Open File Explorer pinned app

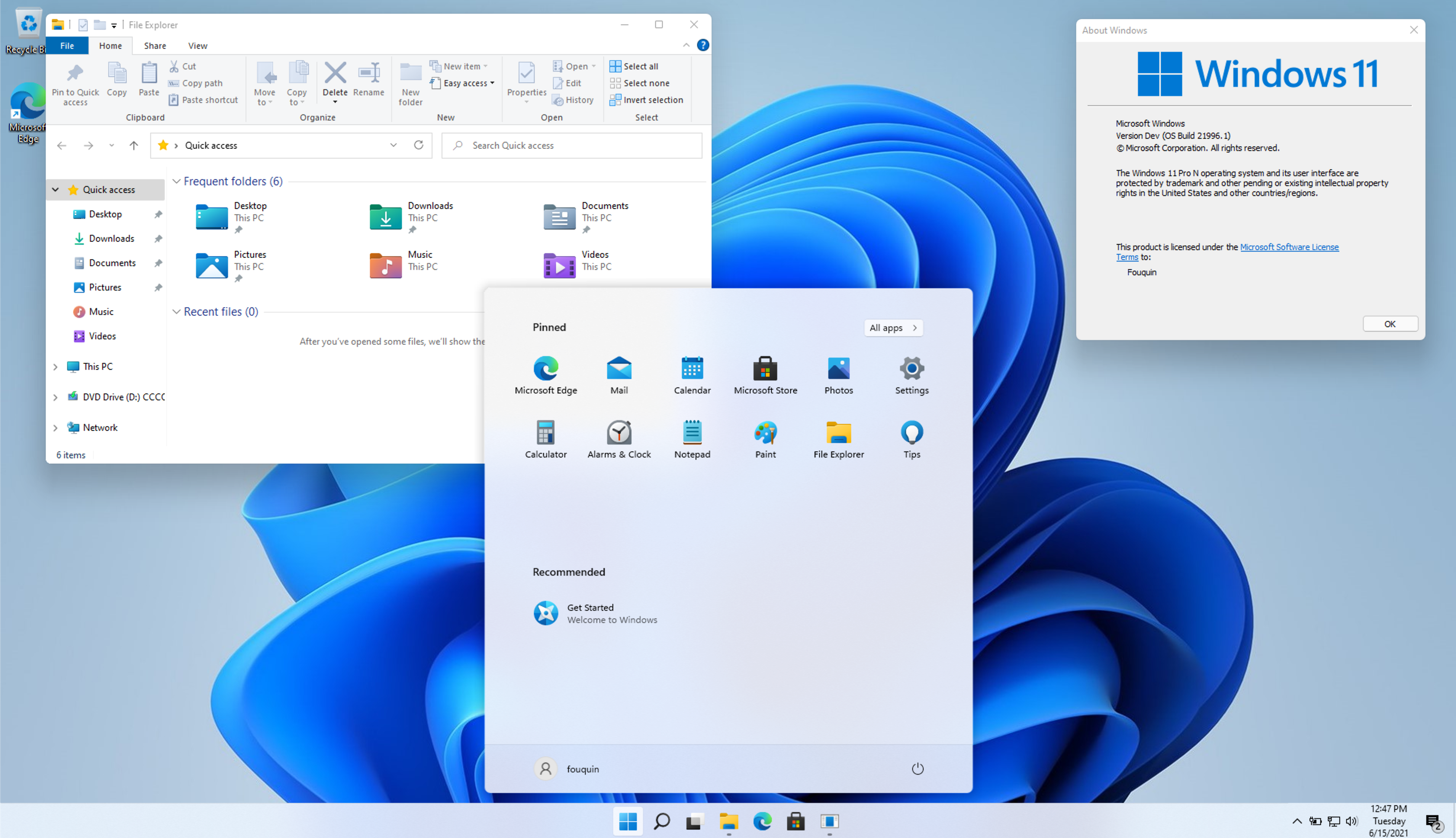tap(838, 439)
